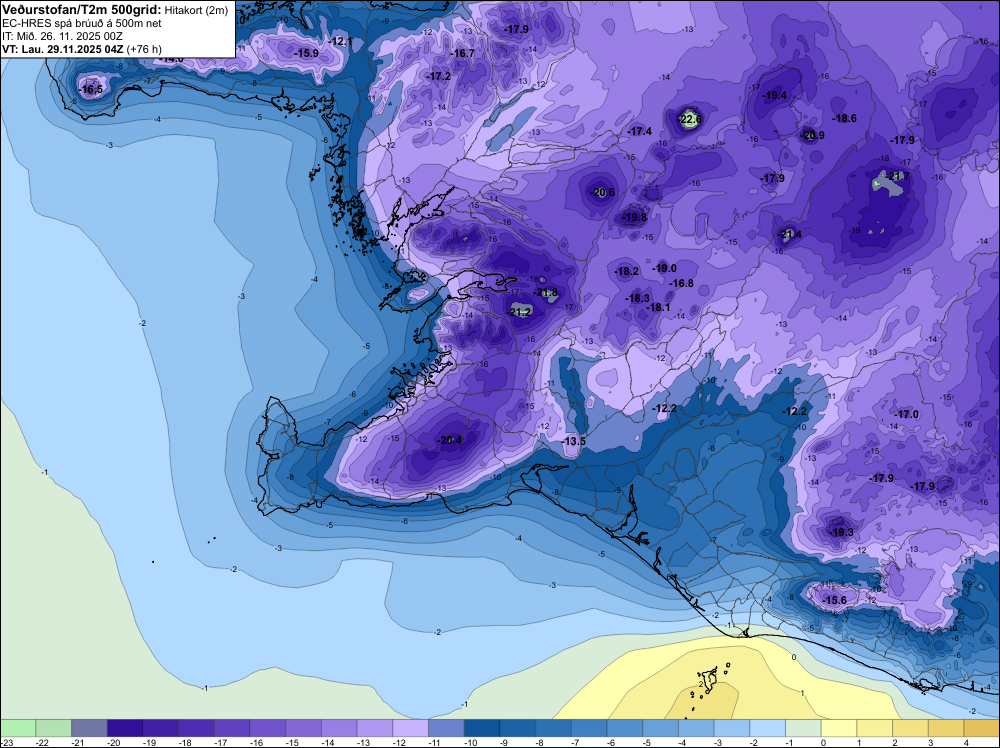The width and height of the screenshot is (1000, 748).
Task: Click the -19.8 temperature label
Action: (635, 217)
